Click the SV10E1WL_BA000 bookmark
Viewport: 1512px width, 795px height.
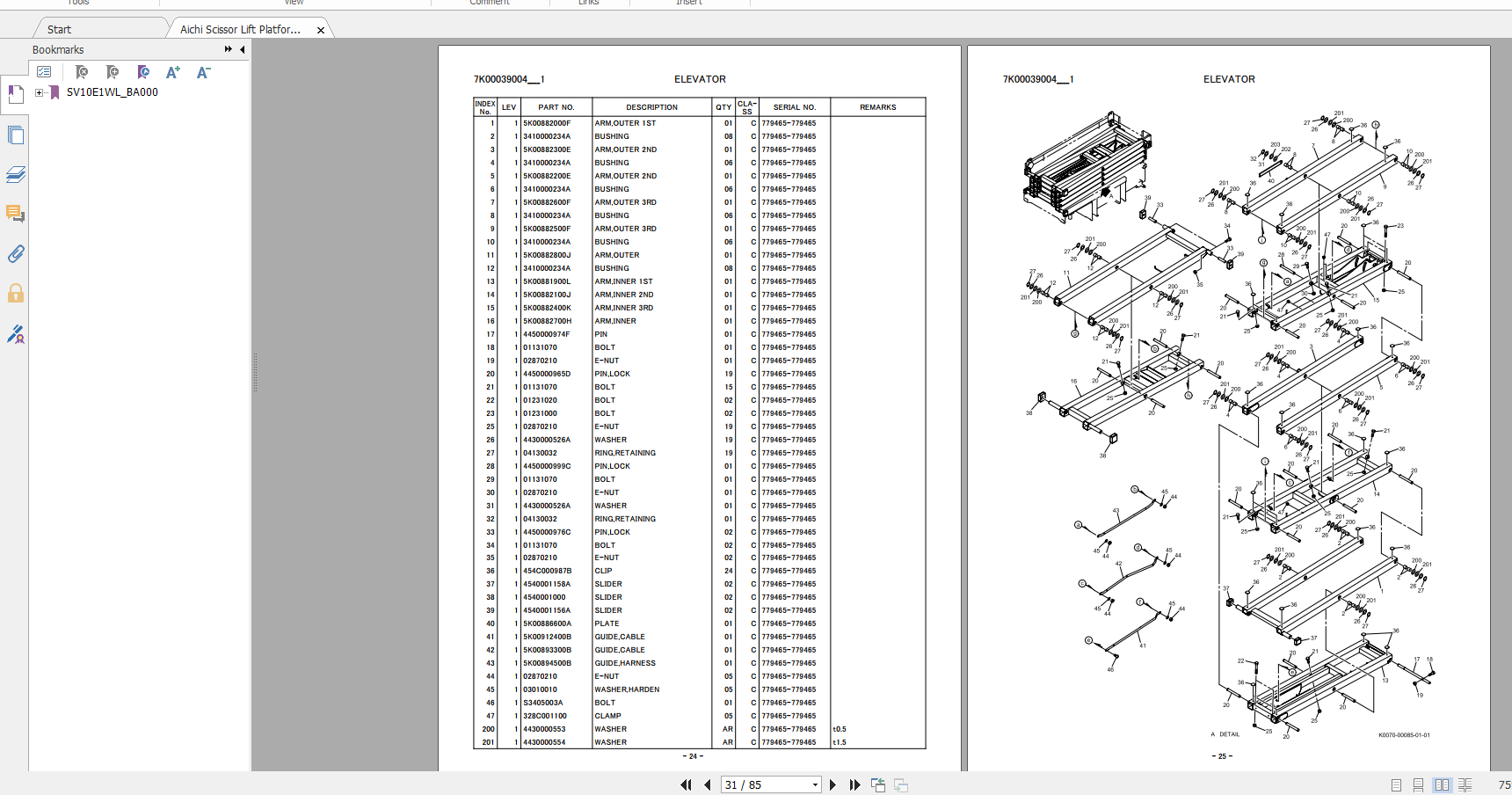coord(113,91)
